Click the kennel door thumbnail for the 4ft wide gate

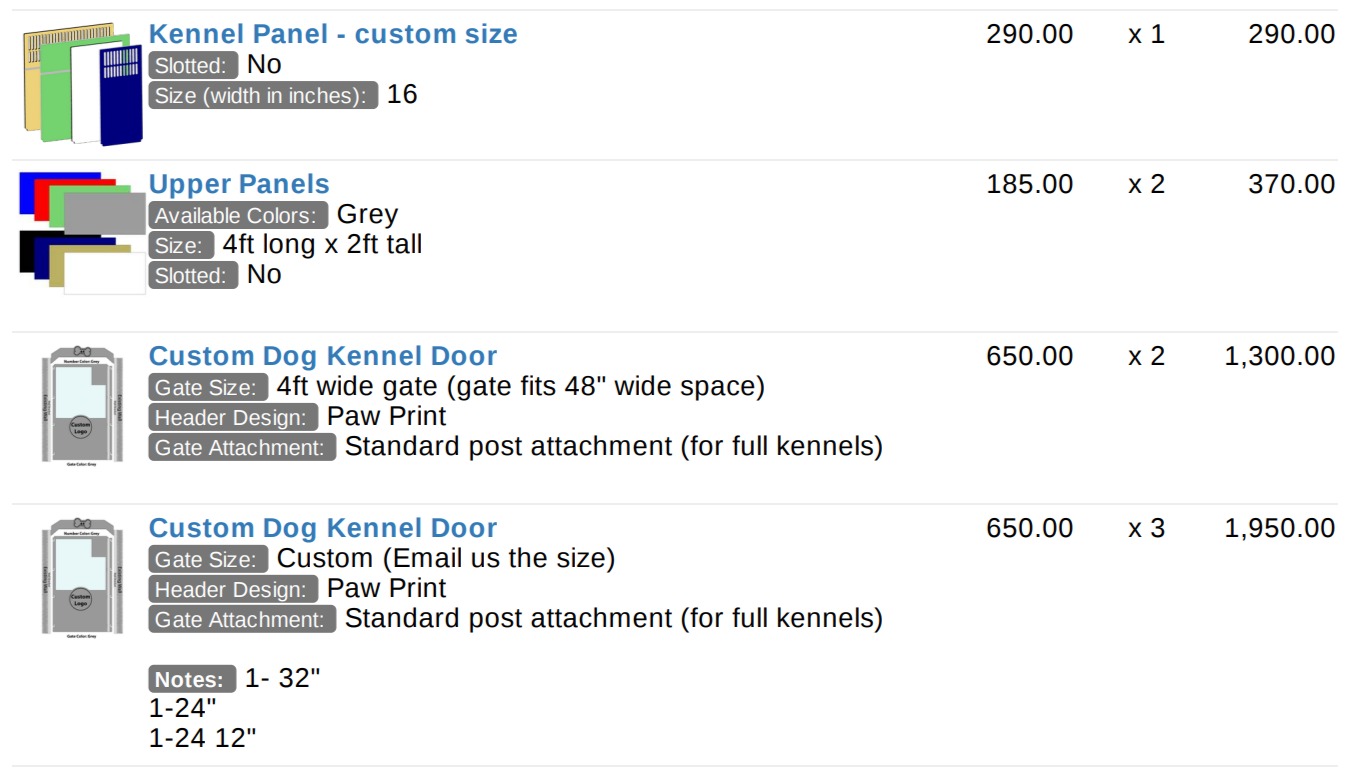click(x=82, y=405)
